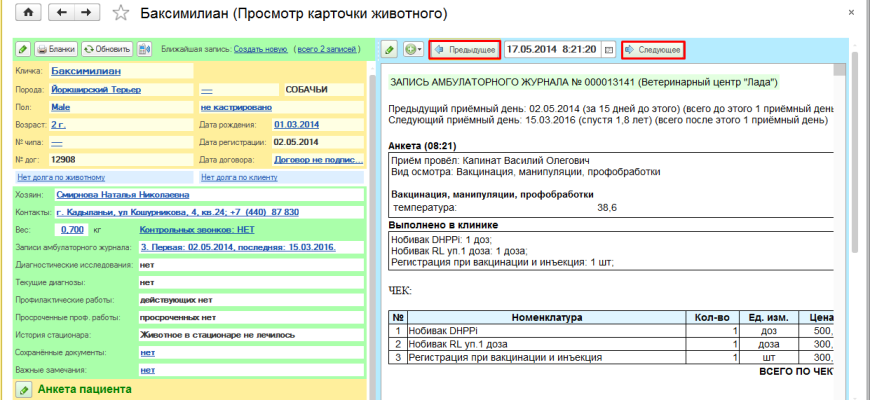Open the Бланки print forms button

[56, 49]
